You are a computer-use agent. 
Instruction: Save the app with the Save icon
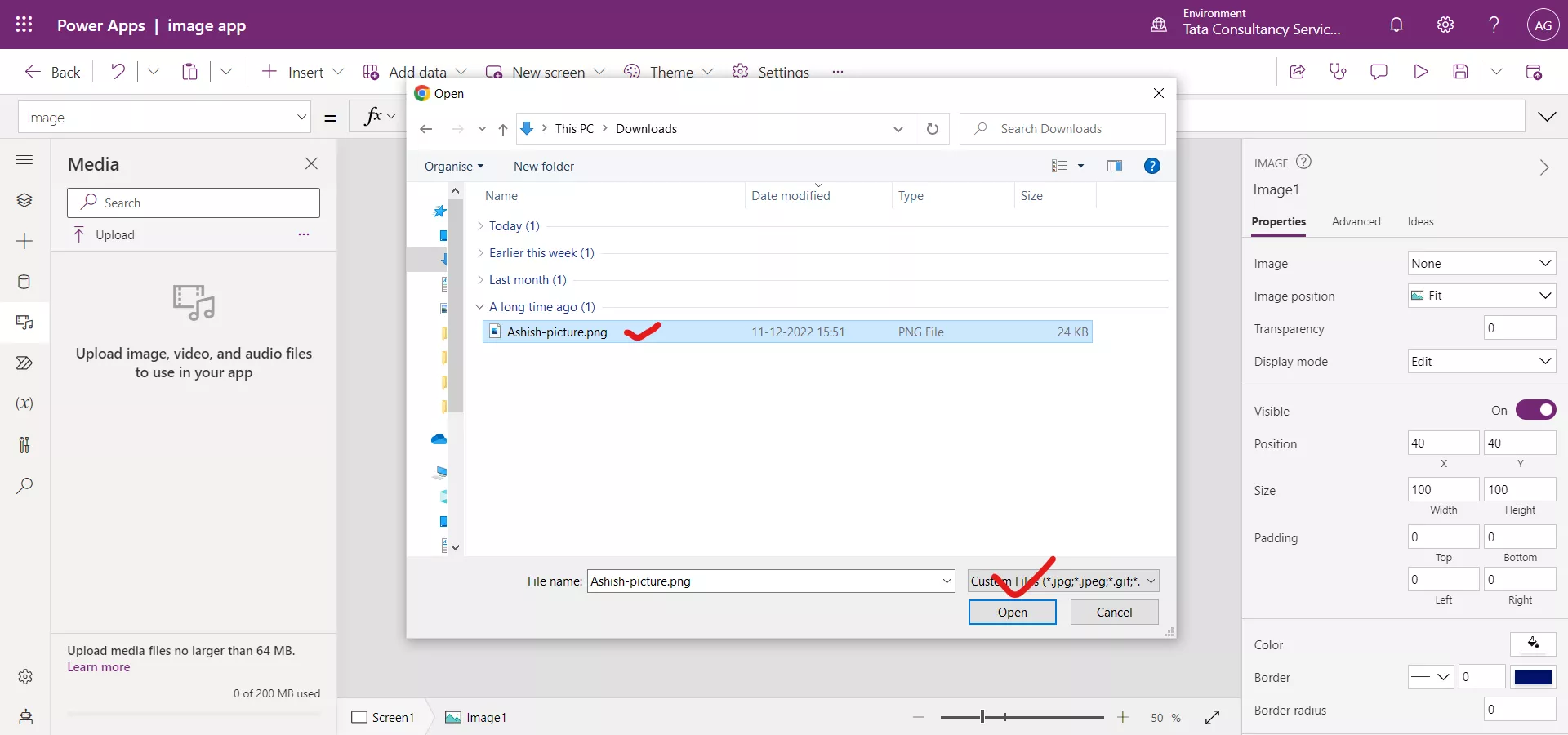[x=1461, y=72]
